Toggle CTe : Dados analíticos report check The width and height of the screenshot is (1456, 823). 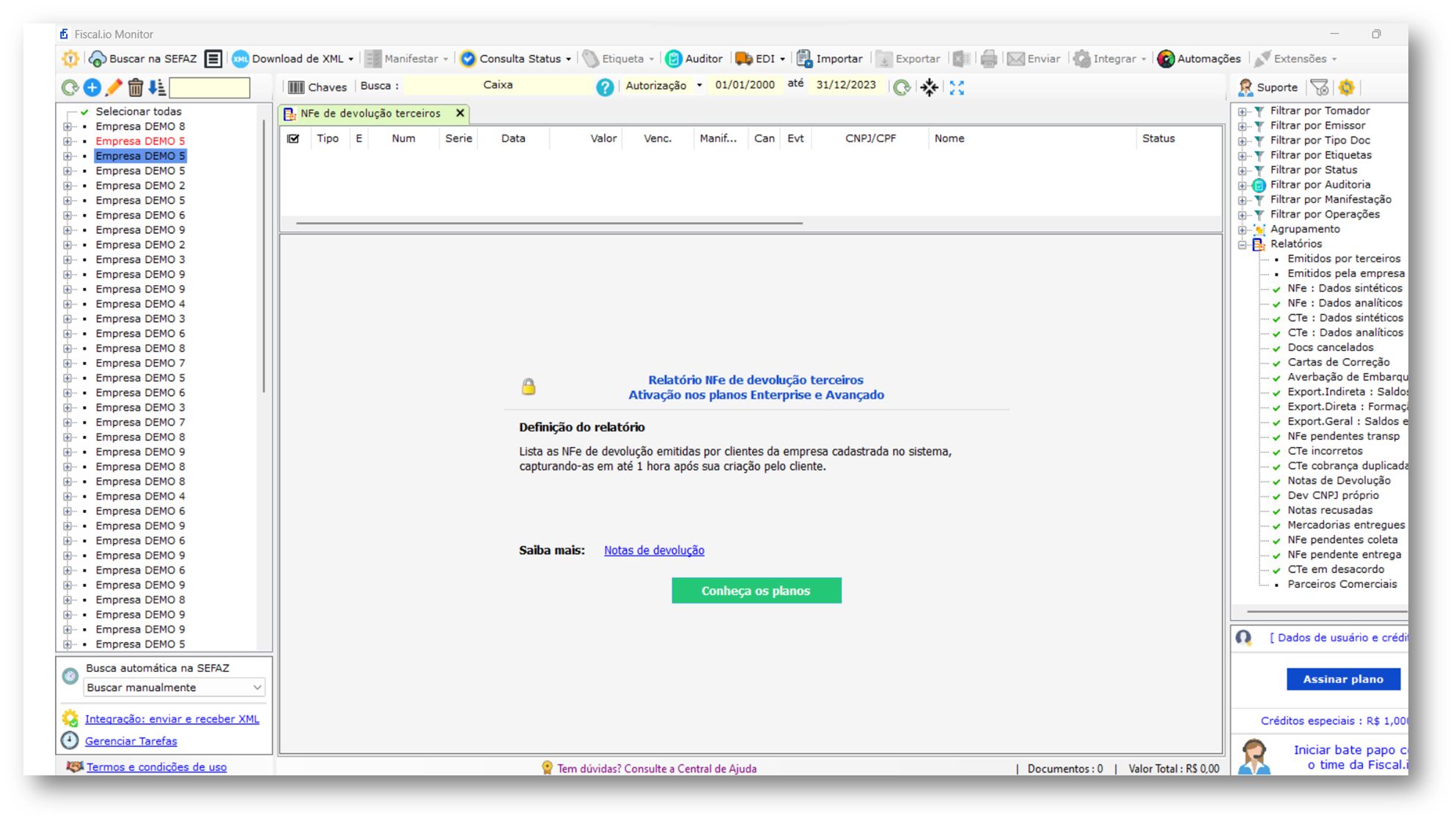[1276, 333]
